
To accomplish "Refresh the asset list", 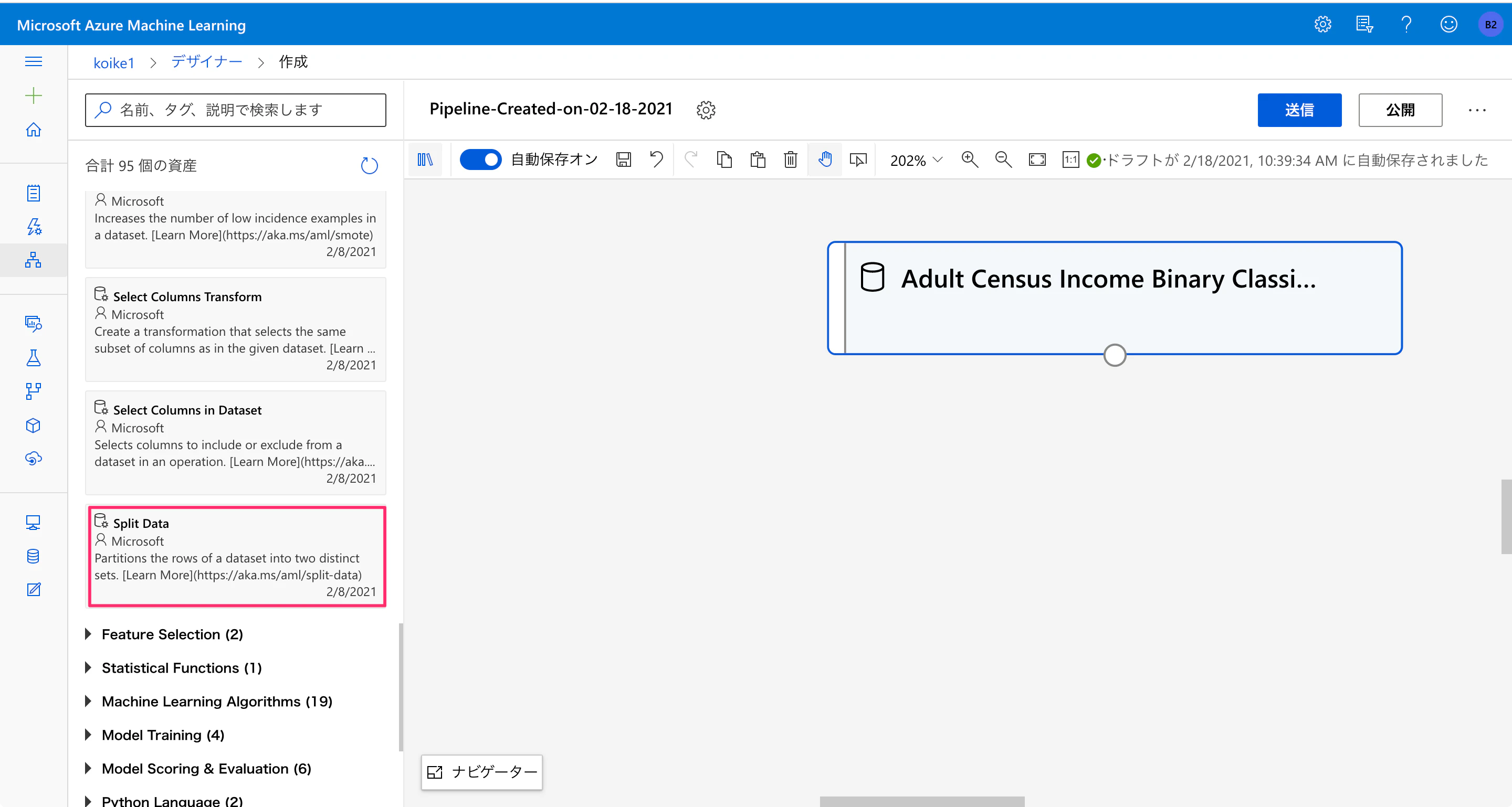I will pyautogui.click(x=369, y=165).
